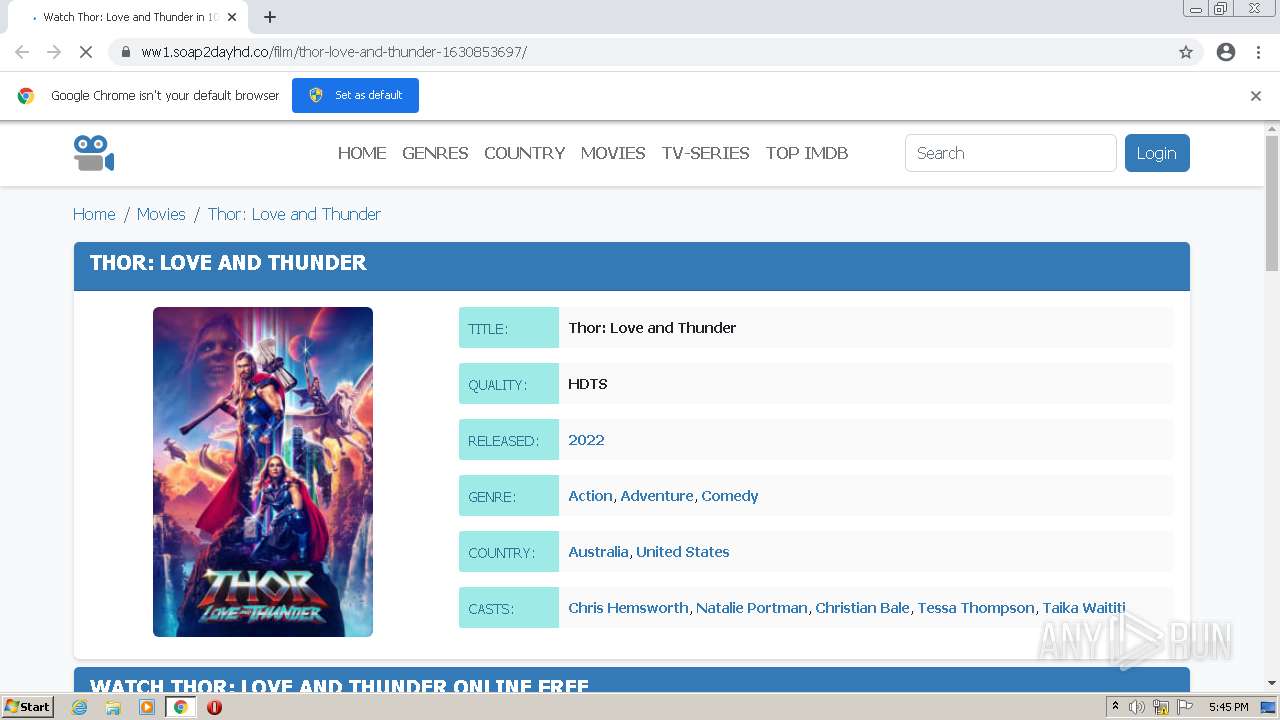Set Chrome as default browser
The image size is (1280, 720).
click(355, 95)
